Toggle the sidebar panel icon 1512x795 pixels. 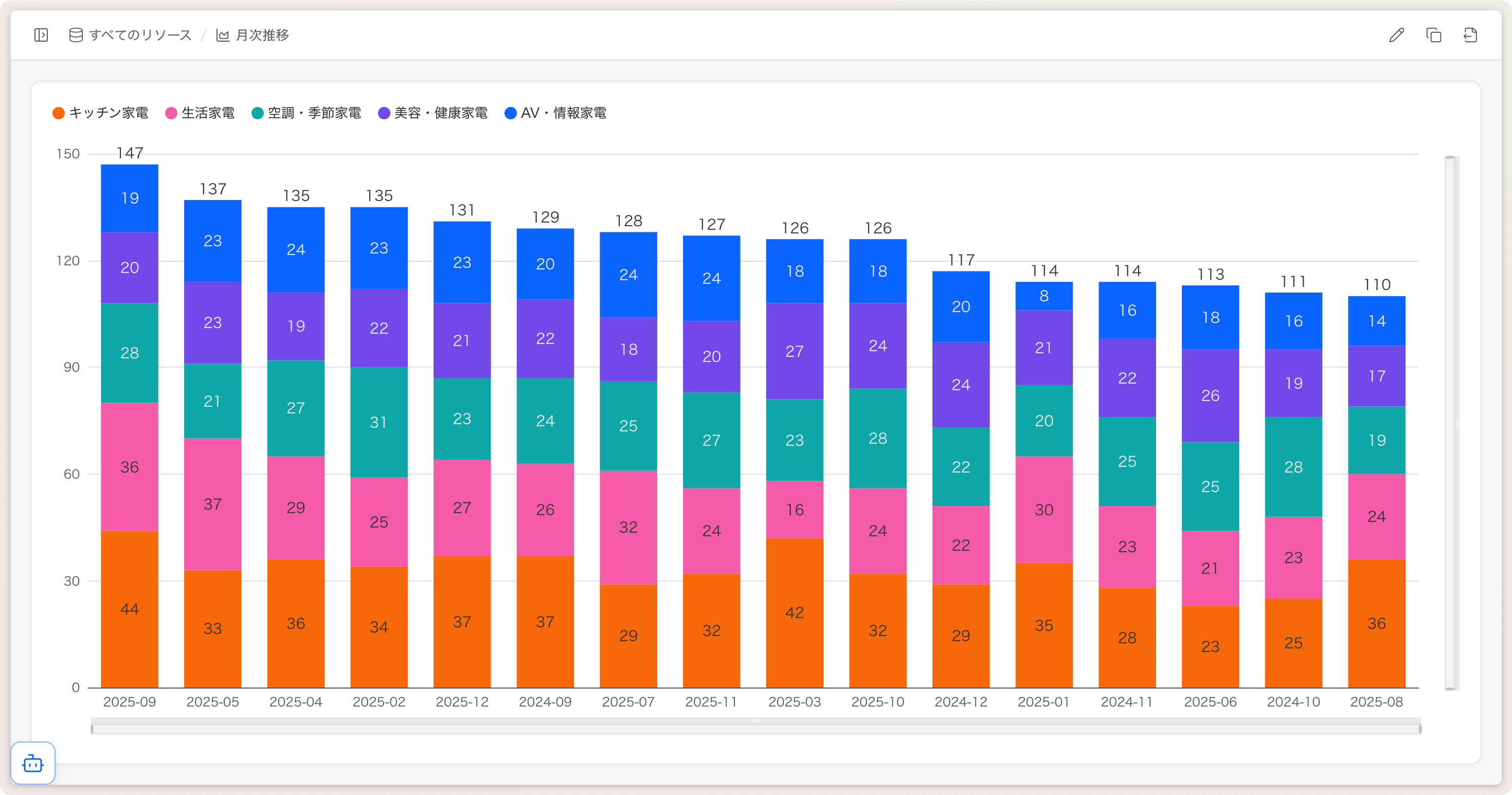[x=41, y=35]
